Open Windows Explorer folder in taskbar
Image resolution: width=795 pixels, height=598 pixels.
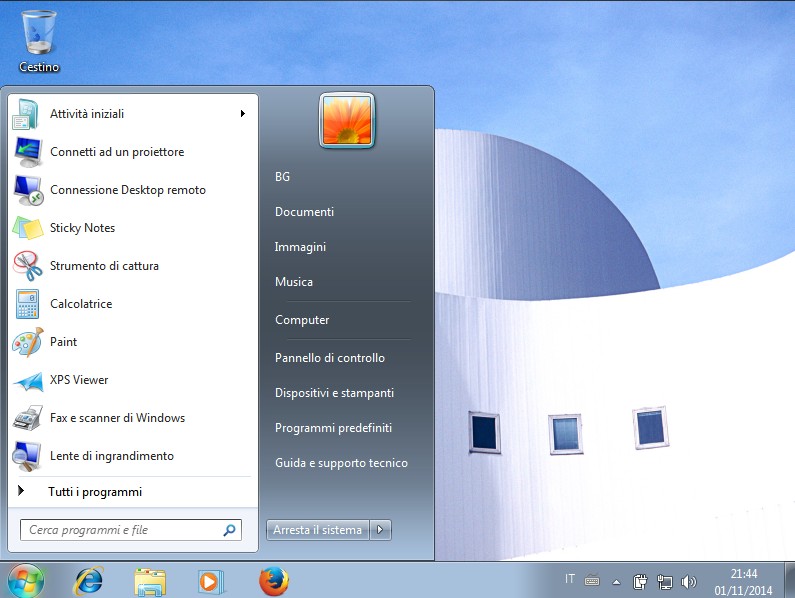[150, 582]
